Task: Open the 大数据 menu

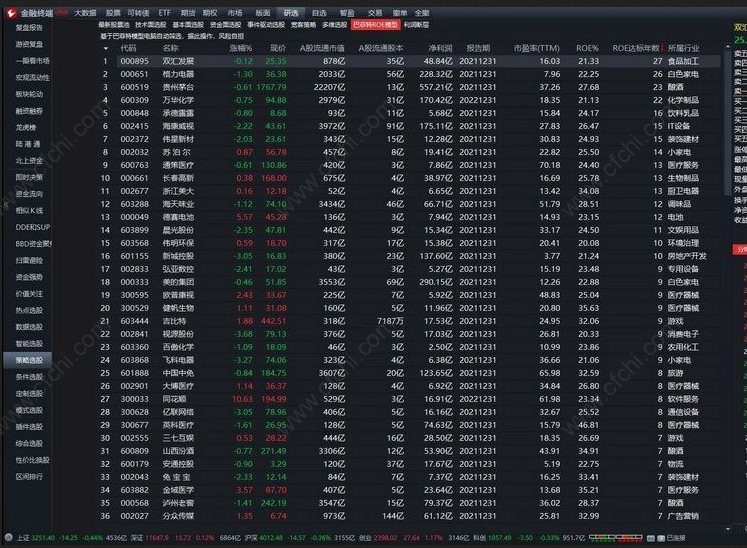Action: coord(85,13)
